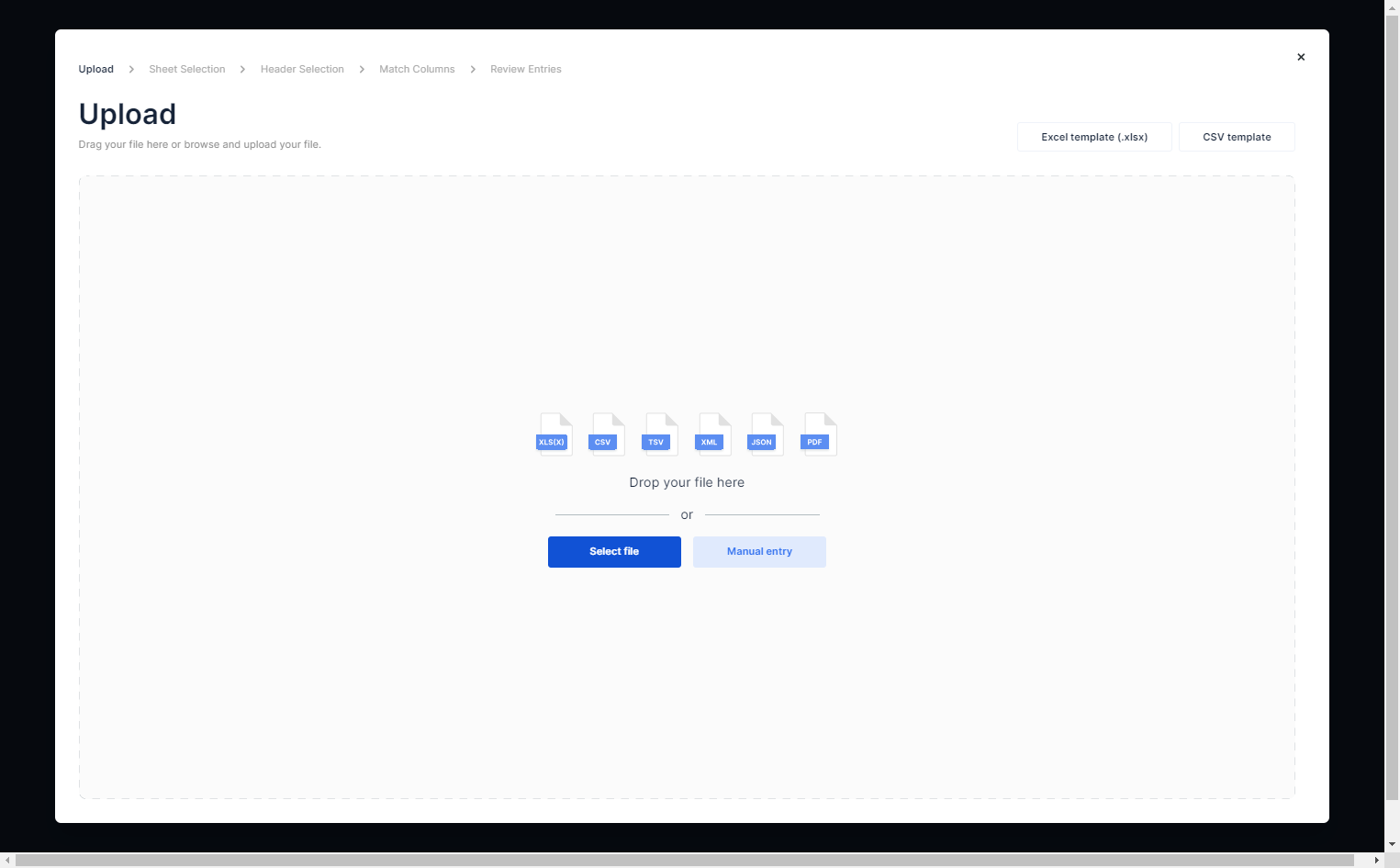
Task: Jump to the Match Columns step
Action: tap(417, 69)
